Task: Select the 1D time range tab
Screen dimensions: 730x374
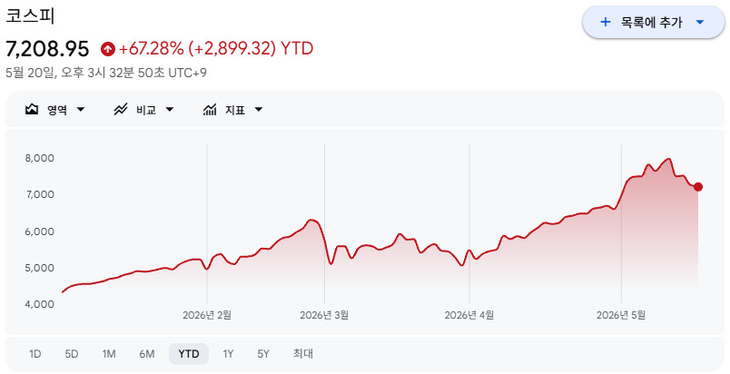Action: (x=35, y=354)
